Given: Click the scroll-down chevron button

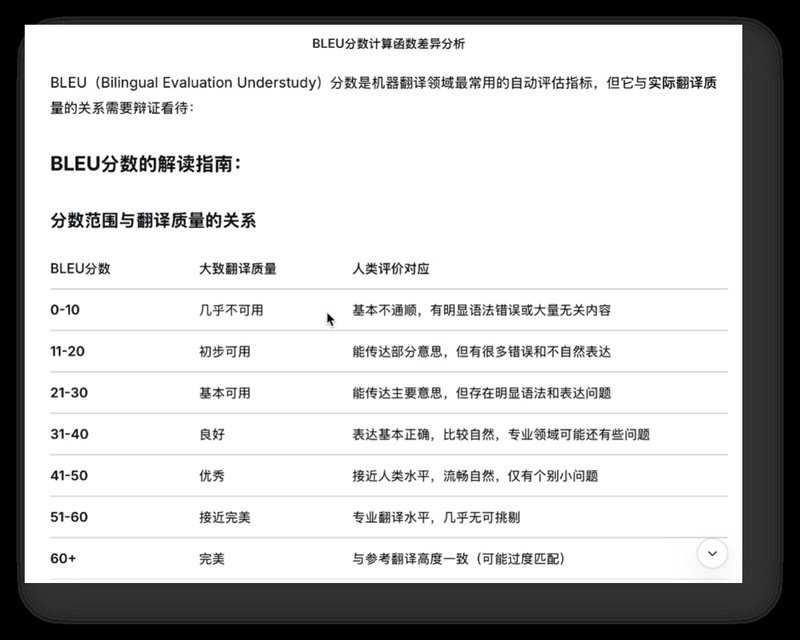Looking at the screenshot, I should (712, 553).
